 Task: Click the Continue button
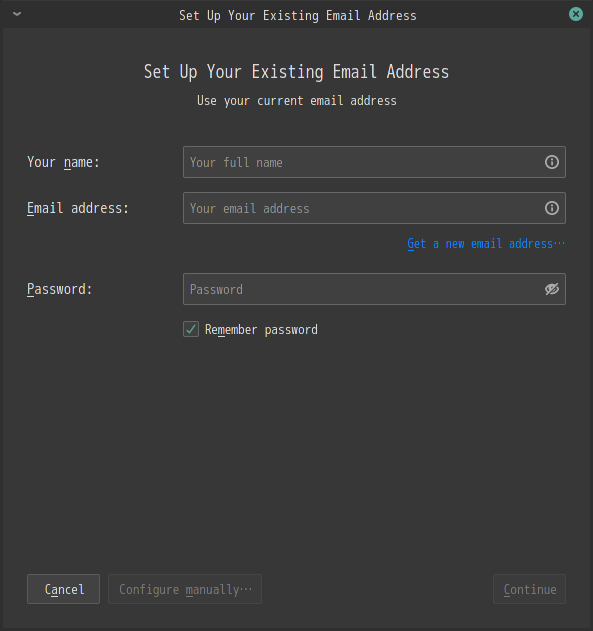(x=529, y=589)
